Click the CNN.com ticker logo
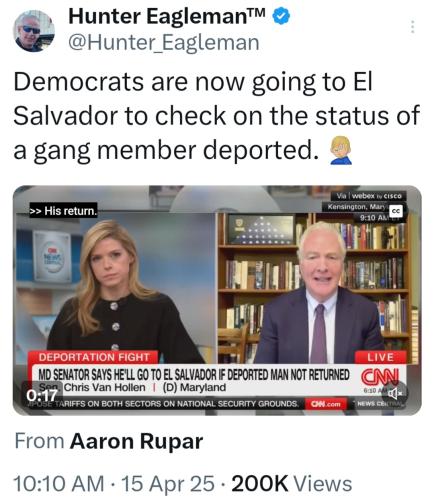This screenshot has width=434, height=500. [326, 404]
